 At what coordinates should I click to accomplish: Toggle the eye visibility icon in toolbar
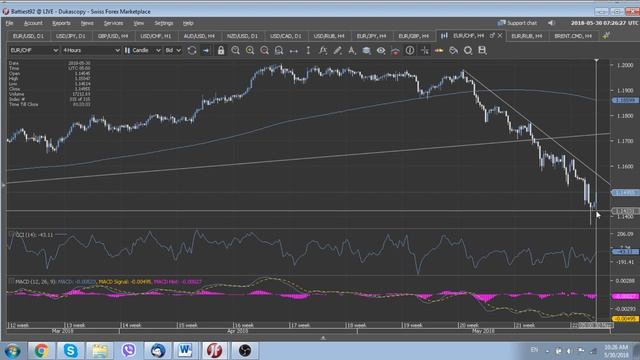pyautogui.click(x=381, y=50)
